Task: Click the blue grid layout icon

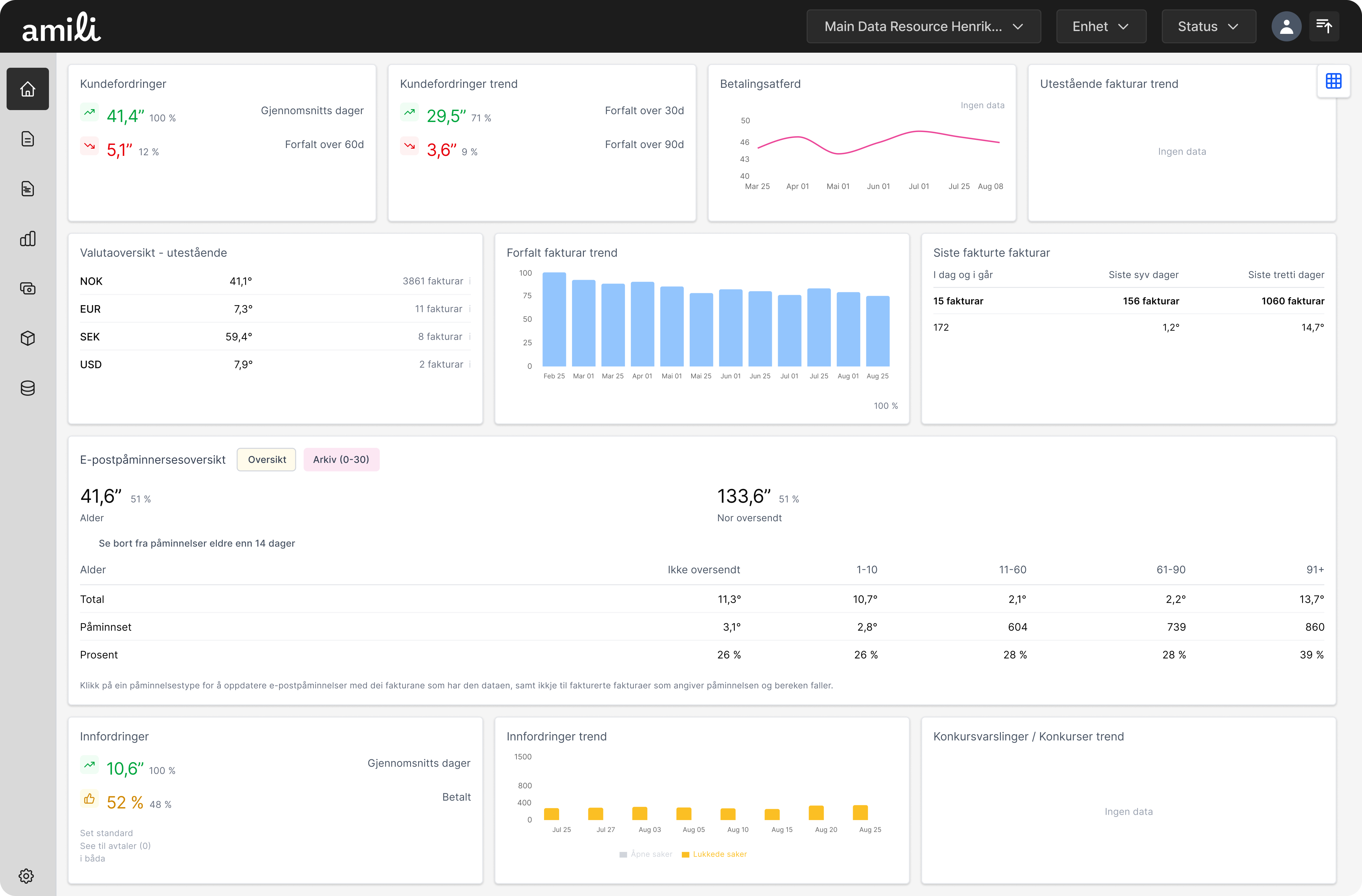Action: click(1333, 81)
